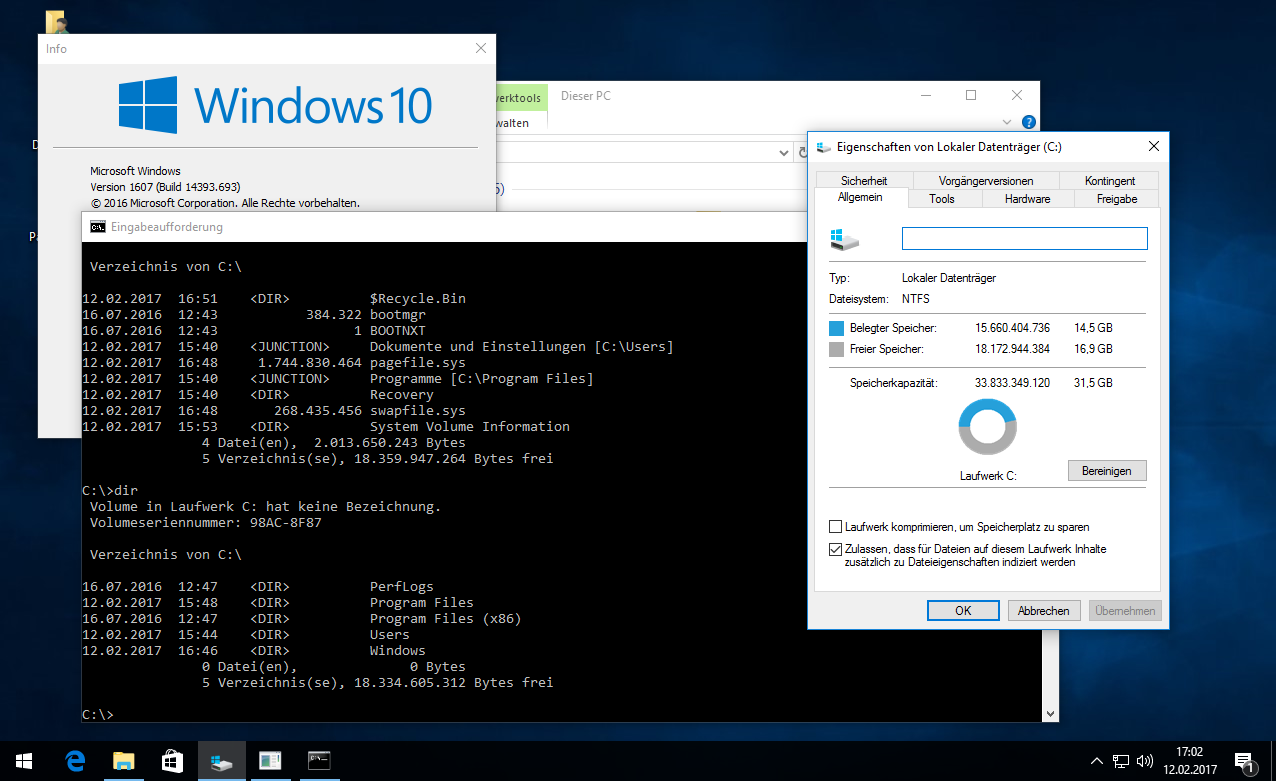Switch to the Vorgängerversionen tab

tap(986, 181)
